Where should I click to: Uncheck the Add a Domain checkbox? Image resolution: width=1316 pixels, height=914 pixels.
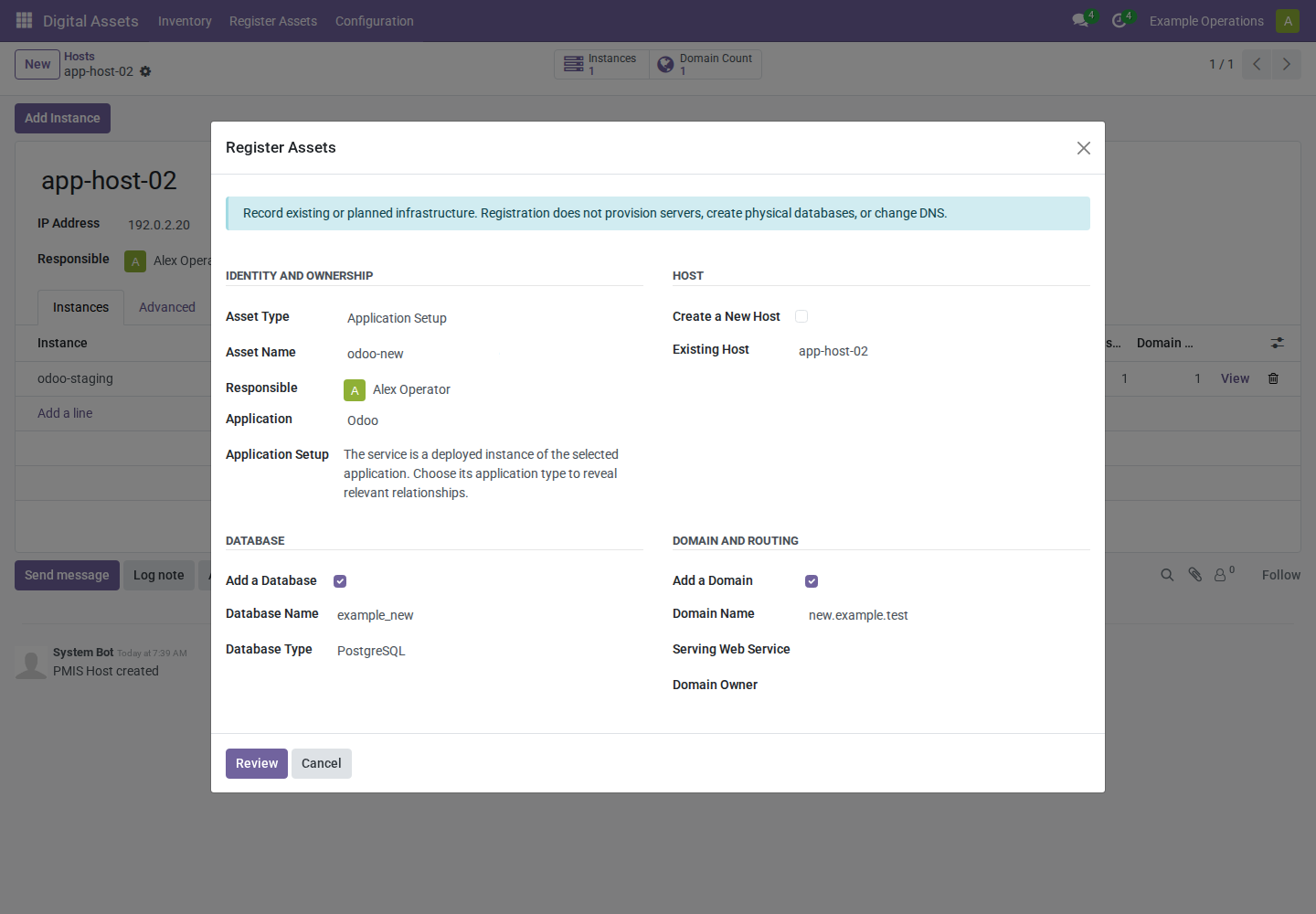812,581
